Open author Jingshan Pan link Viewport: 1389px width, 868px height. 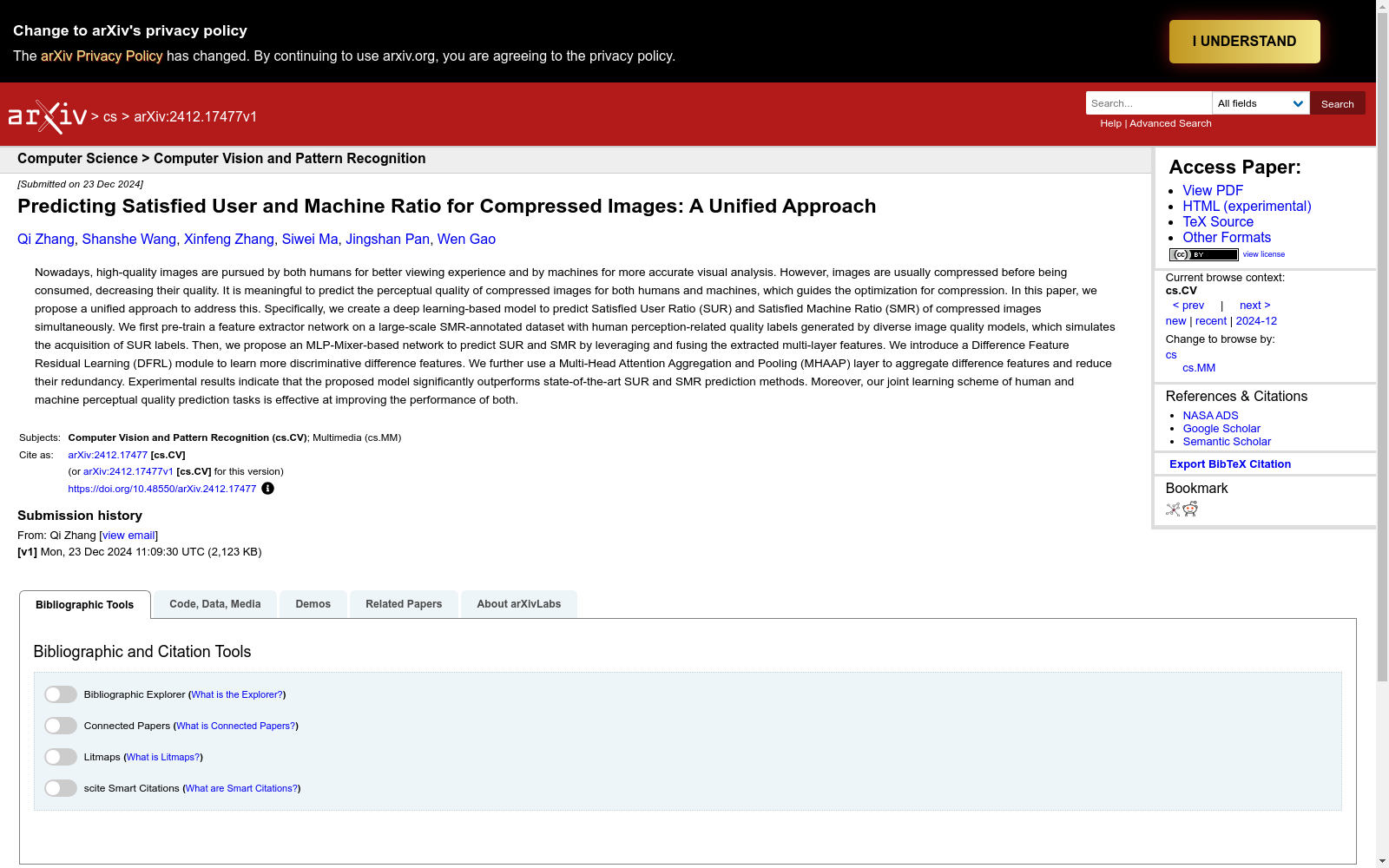(387, 240)
